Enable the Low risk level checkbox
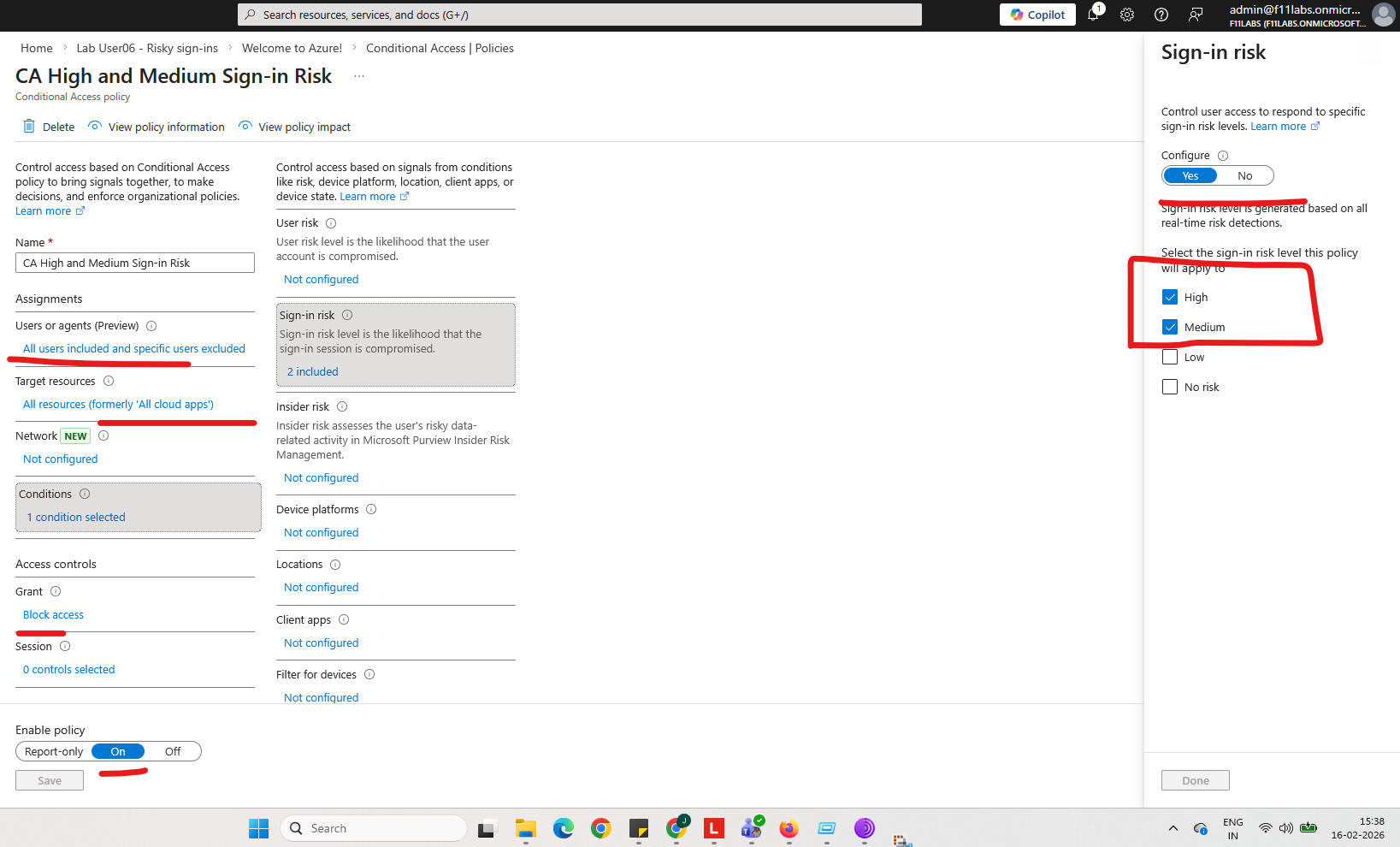 pos(1170,357)
